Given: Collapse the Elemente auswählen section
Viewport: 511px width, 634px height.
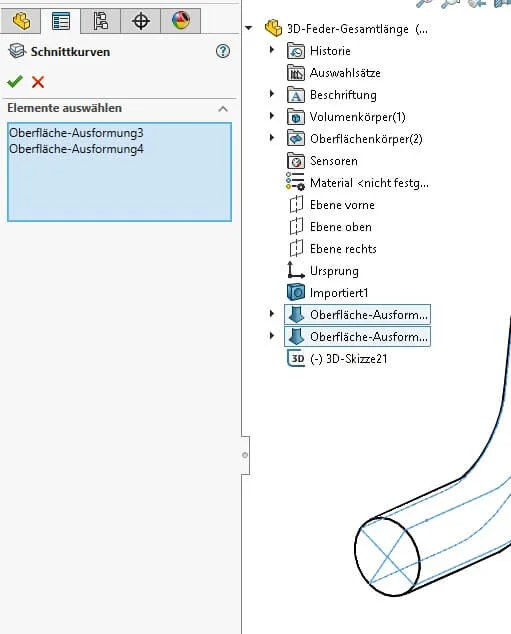Looking at the screenshot, I should tap(223, 108).
